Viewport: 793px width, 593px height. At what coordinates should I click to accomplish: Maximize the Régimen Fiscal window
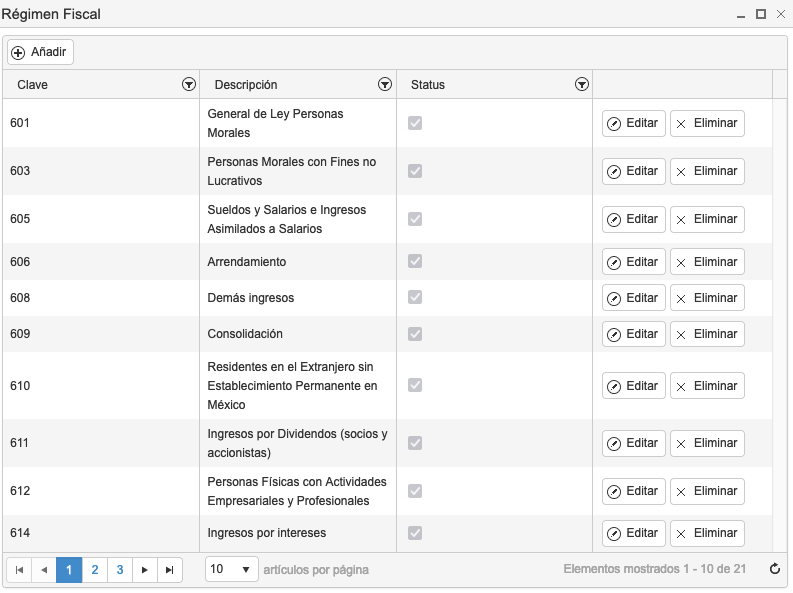(x=761, y=14)
